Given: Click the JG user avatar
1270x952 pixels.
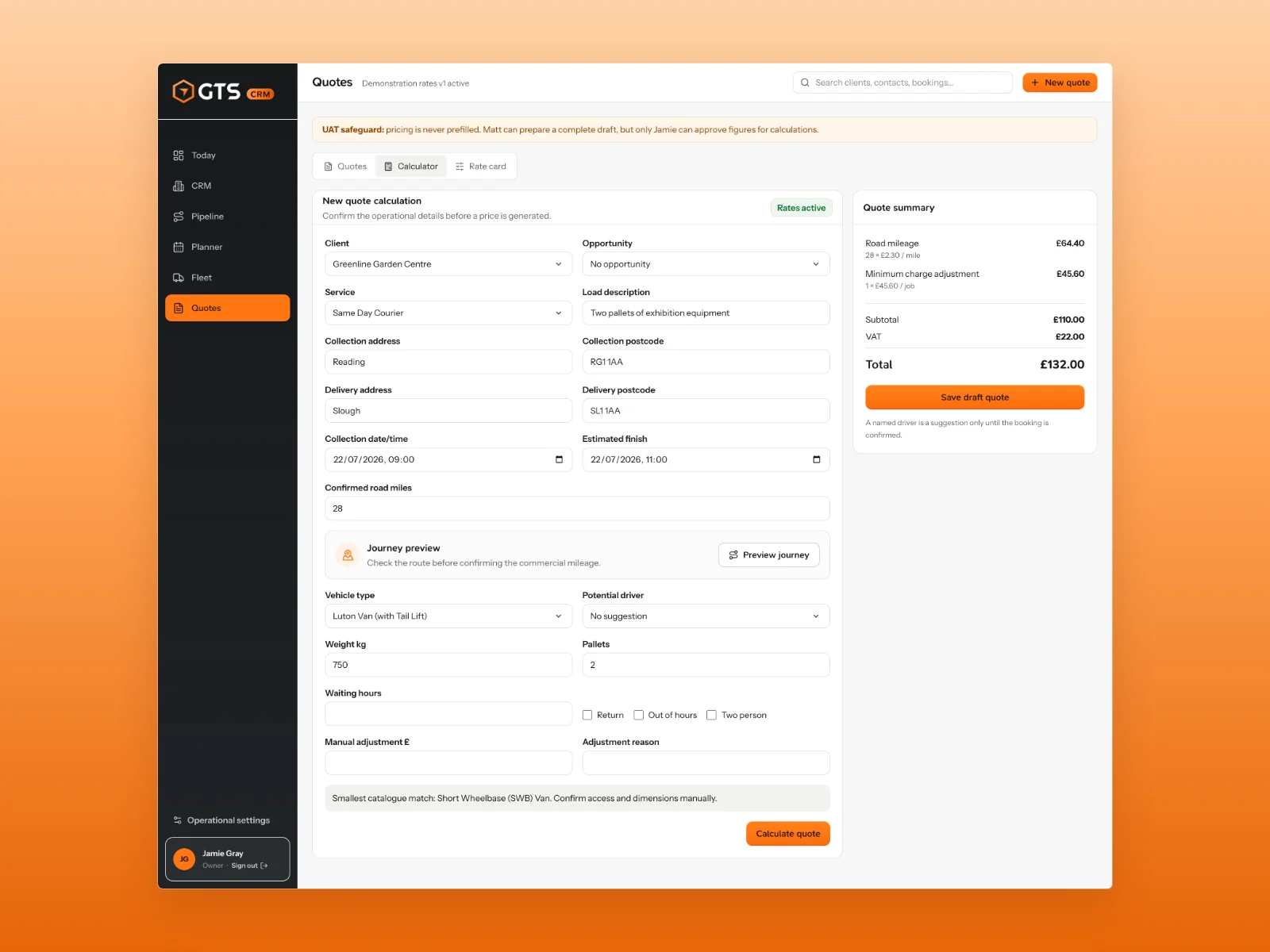Looking at the screenshot, I should (x=184, y=859).
